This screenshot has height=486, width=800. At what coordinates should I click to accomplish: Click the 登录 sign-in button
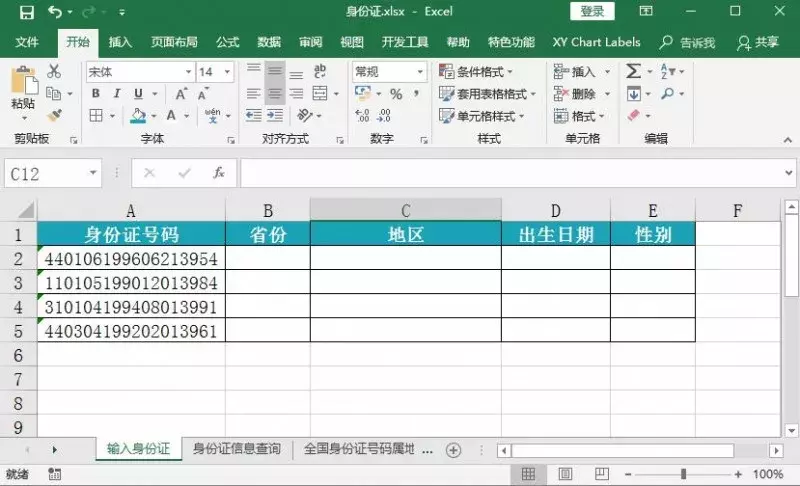[592, 11]
